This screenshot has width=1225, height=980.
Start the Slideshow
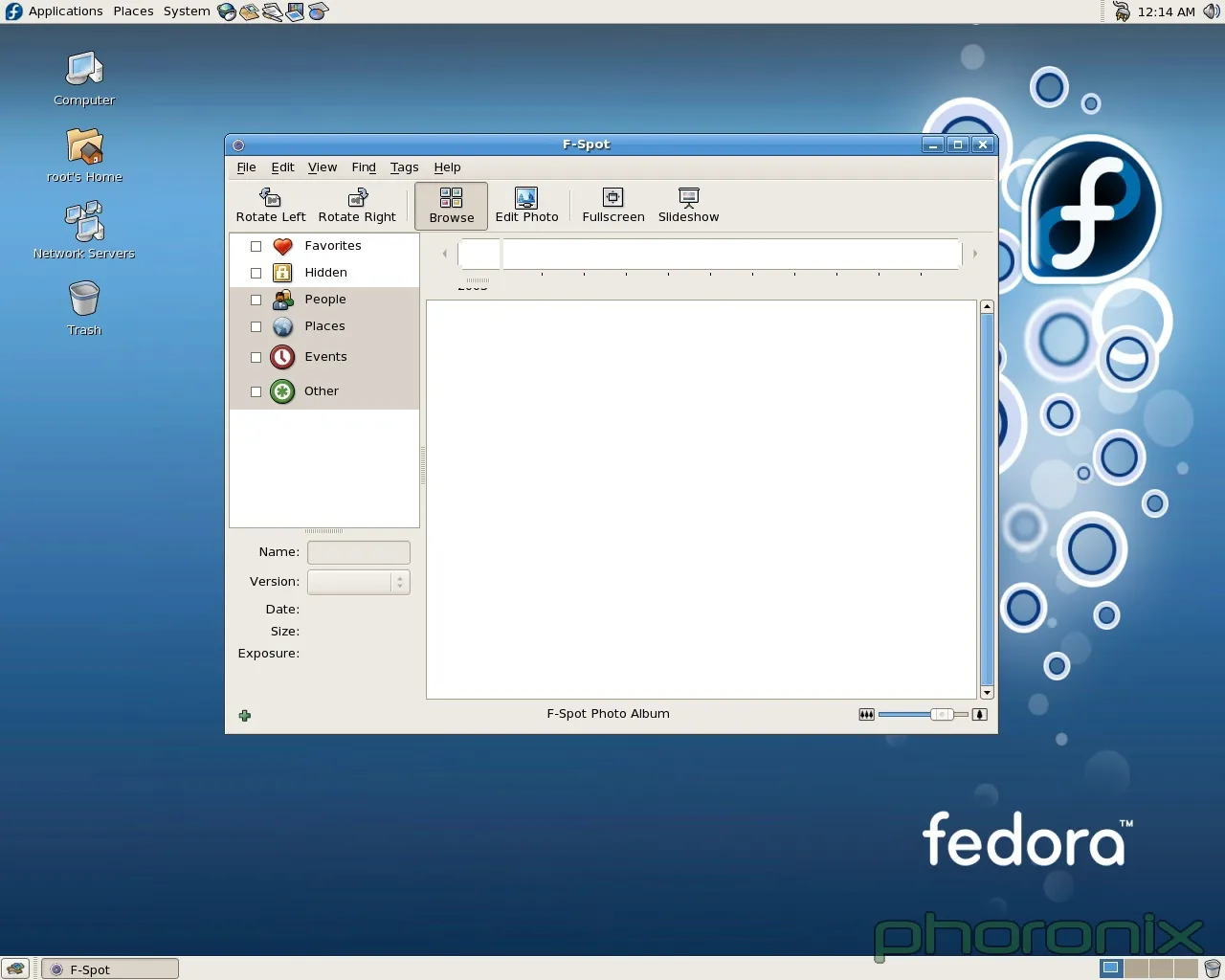(x=688, y=206)
